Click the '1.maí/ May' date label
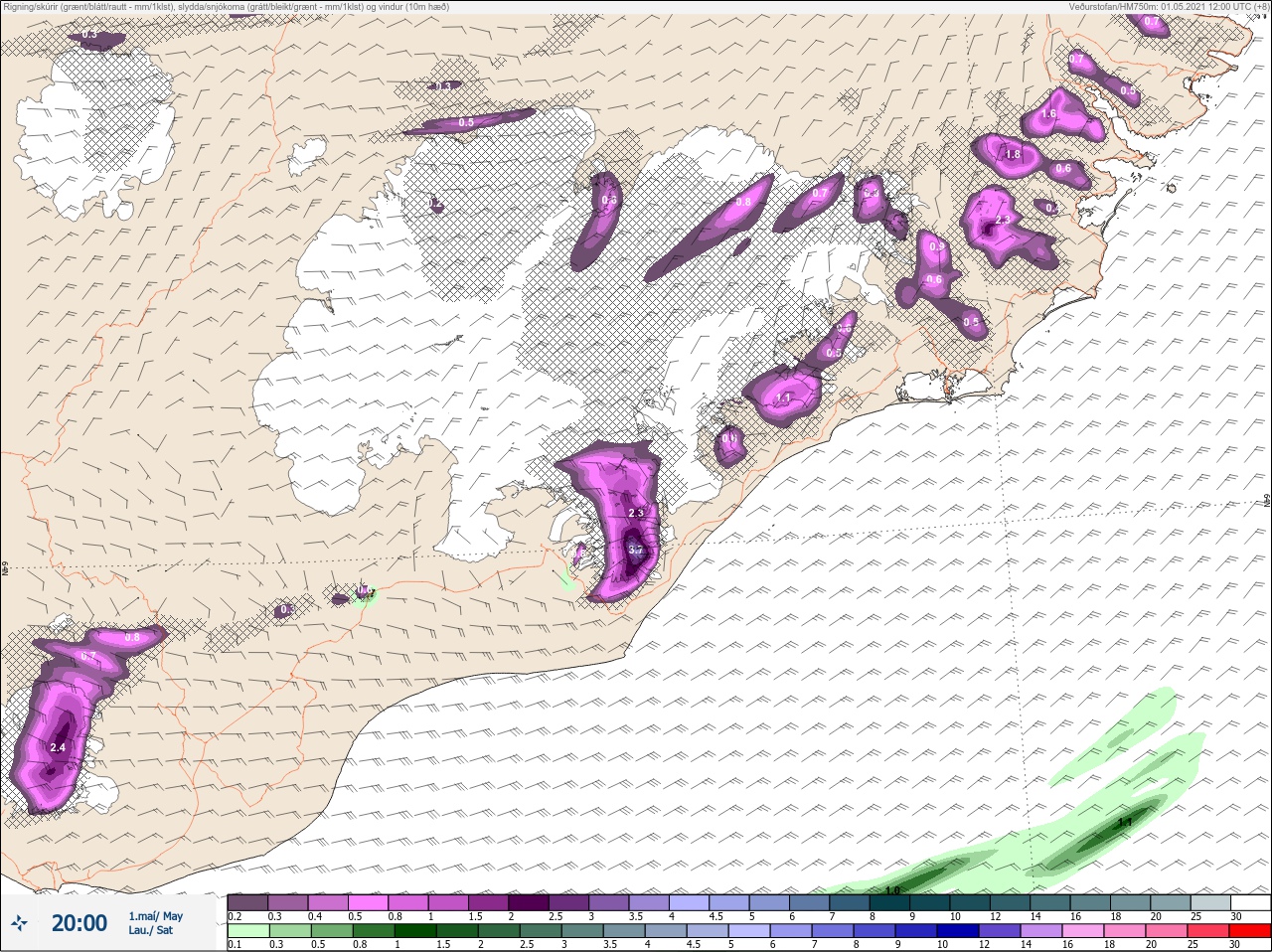Image resolution: width=1272 pixels, height=952 pixels. pyautogui.click(x=155, y=916)
